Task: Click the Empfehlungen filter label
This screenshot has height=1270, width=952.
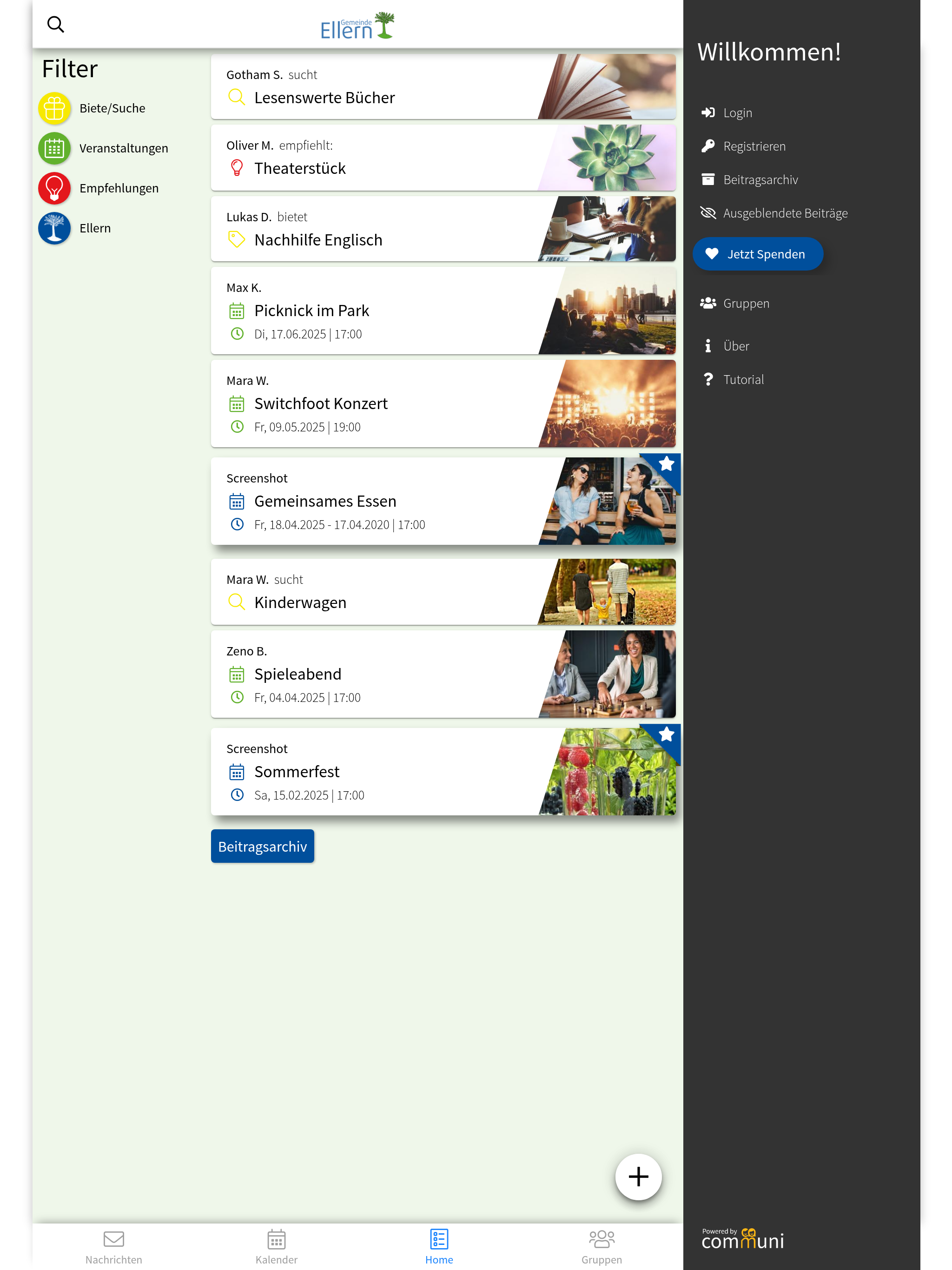Action: 119,188
